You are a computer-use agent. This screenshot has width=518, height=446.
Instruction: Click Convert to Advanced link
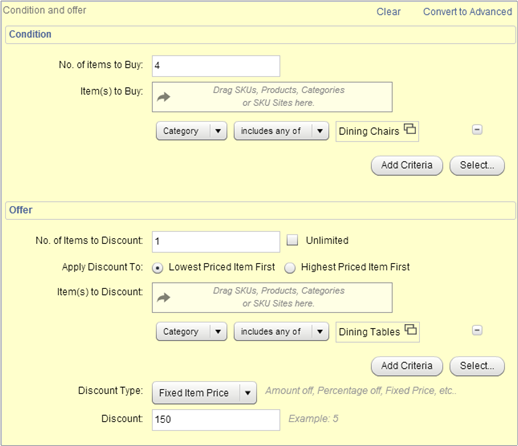pos(467,12)
